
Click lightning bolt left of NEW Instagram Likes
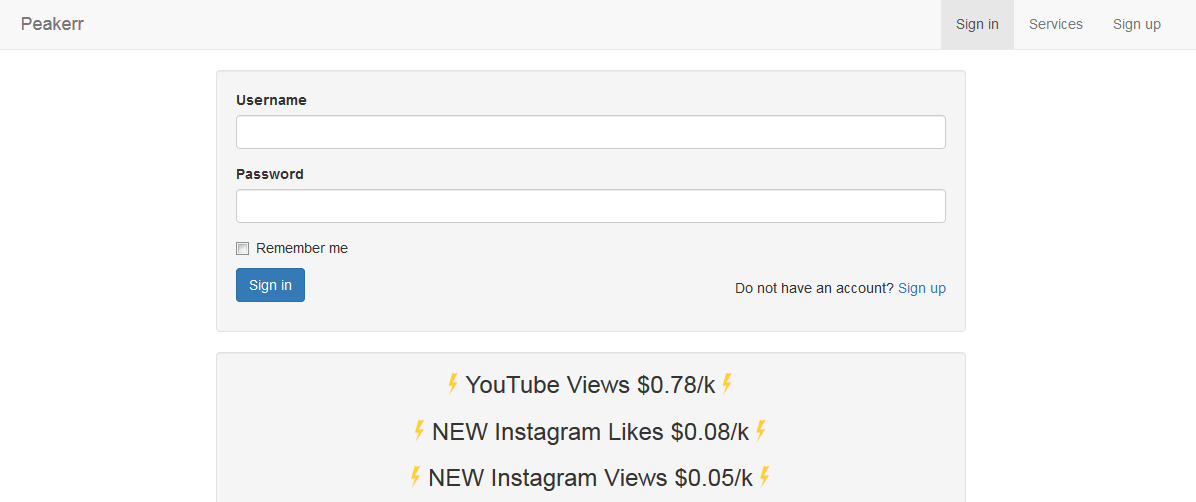pos(419,431)
